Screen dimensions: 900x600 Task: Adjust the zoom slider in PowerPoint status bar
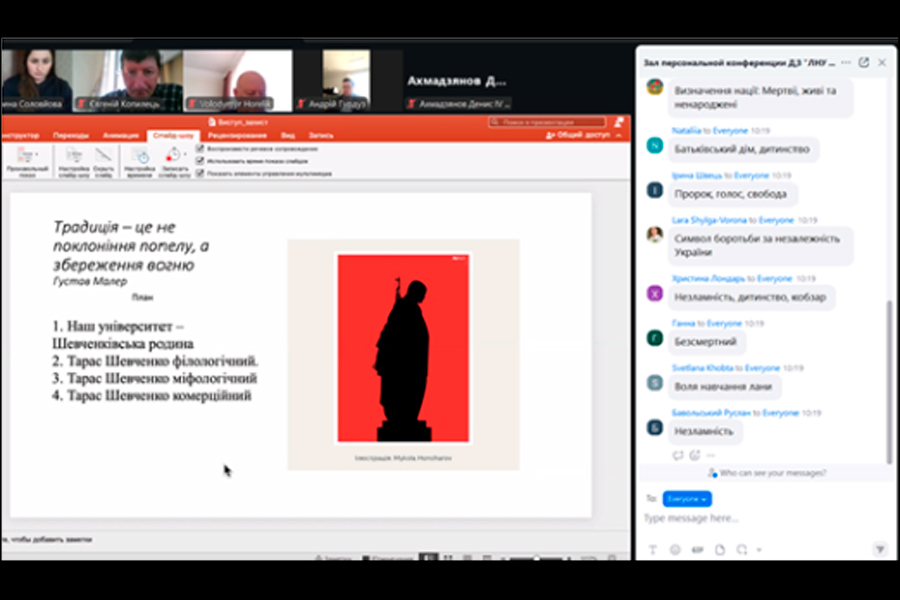tap(537, 558)
